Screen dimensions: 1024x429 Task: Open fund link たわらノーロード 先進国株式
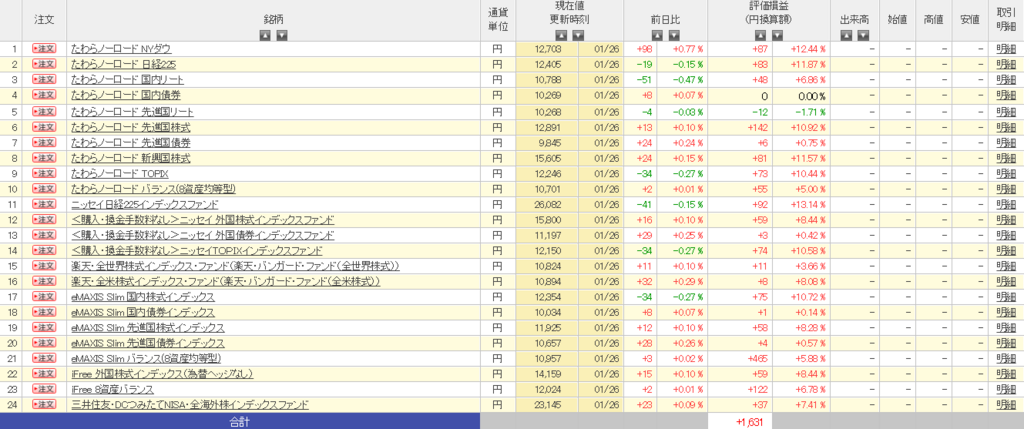pos(131,127)
